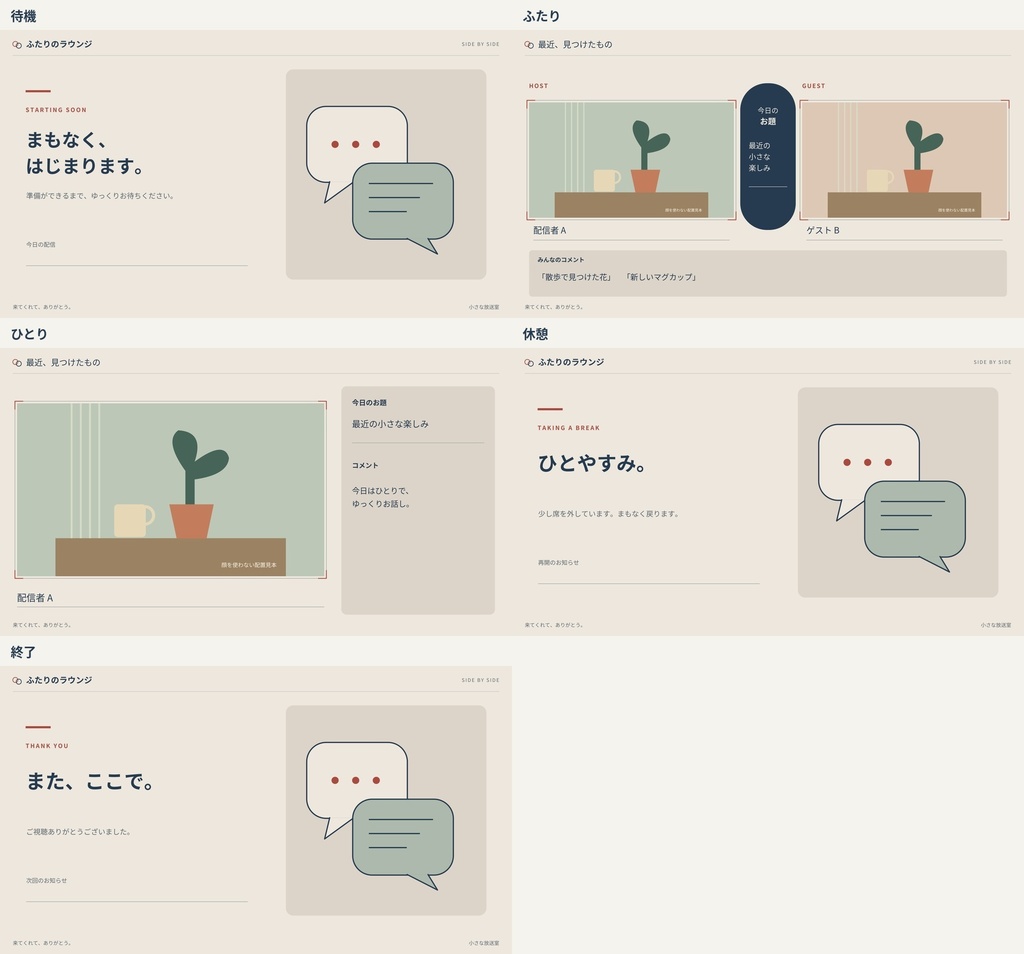Click the みんなのコメント panel in ふたり
Image resolution: width=1024 pixels, height=954 pixels.
(x=768, y=273)
